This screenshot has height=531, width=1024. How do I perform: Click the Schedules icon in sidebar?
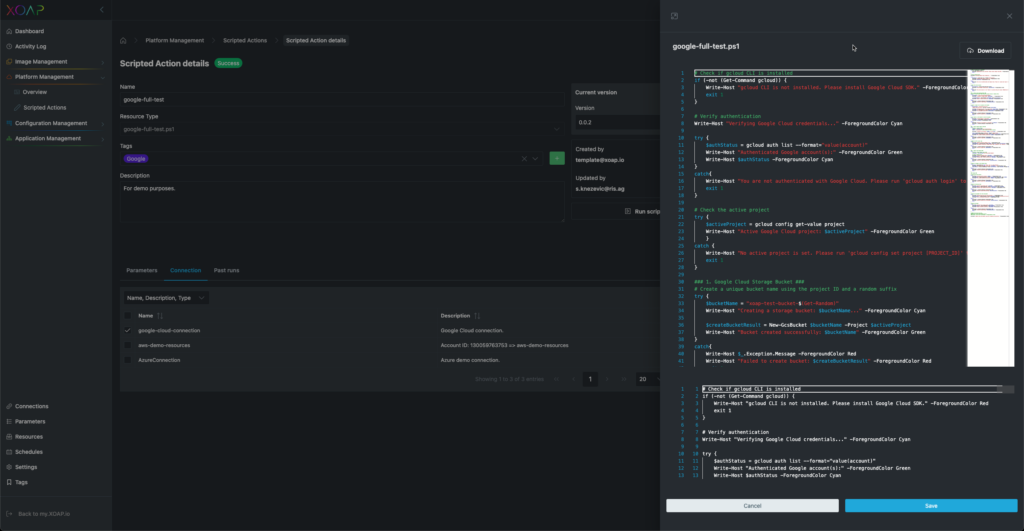[x=9, y=452]
